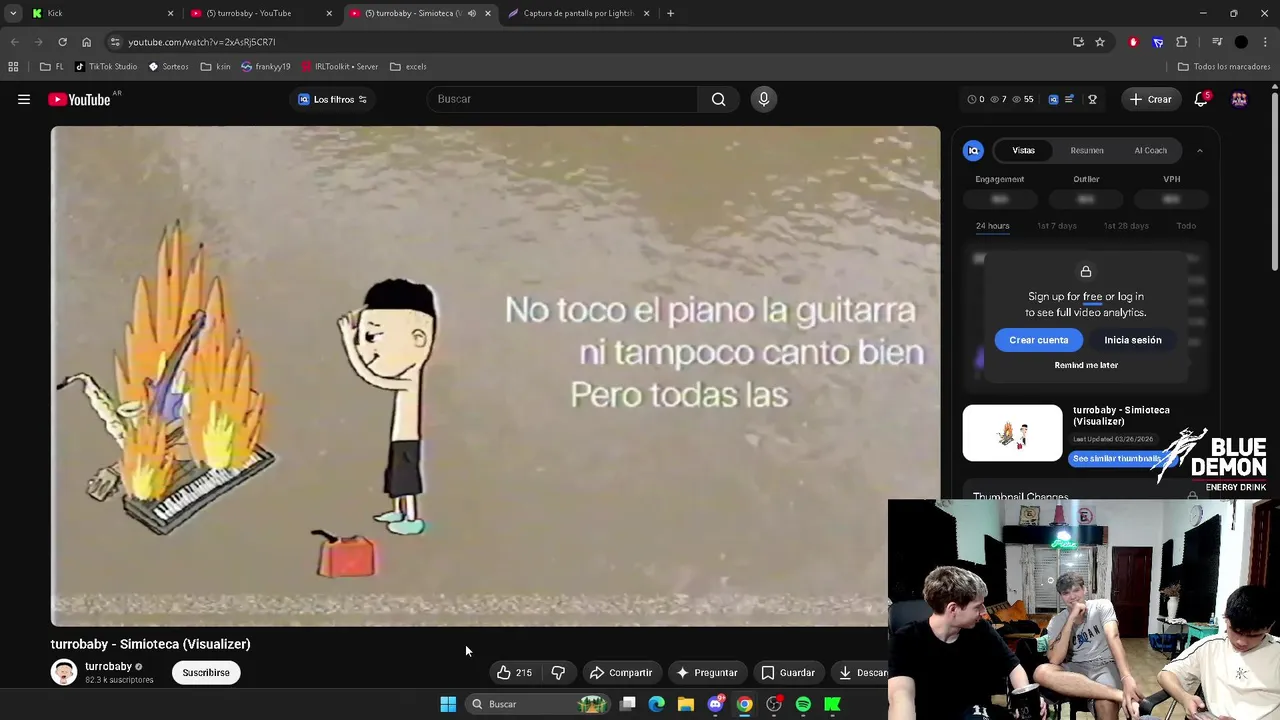
Task: Click the YouTube Buscar search field
Action: click(563, 99)
